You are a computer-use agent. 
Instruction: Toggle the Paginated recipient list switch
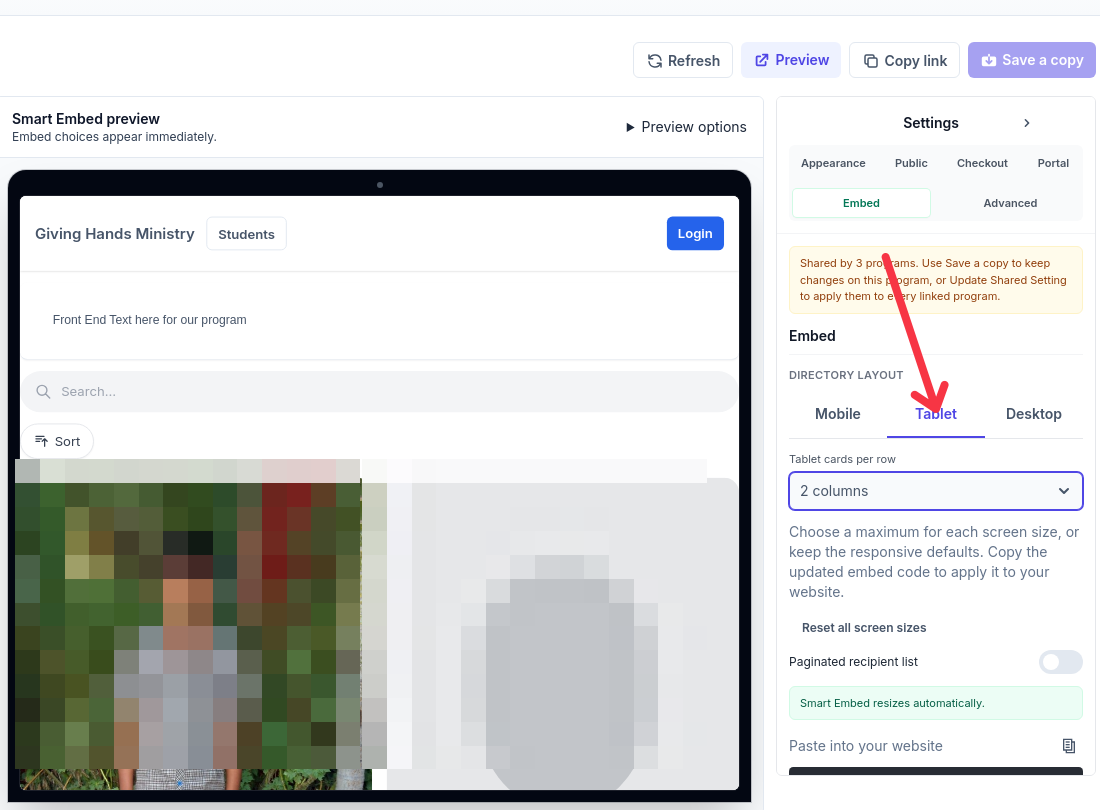click(1060, 662)
